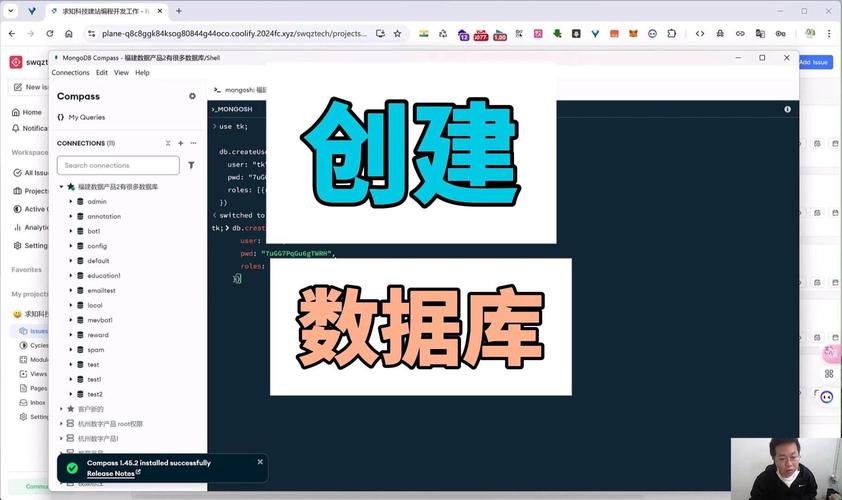Click New issue button in Plane sidebar

[30, 87]
